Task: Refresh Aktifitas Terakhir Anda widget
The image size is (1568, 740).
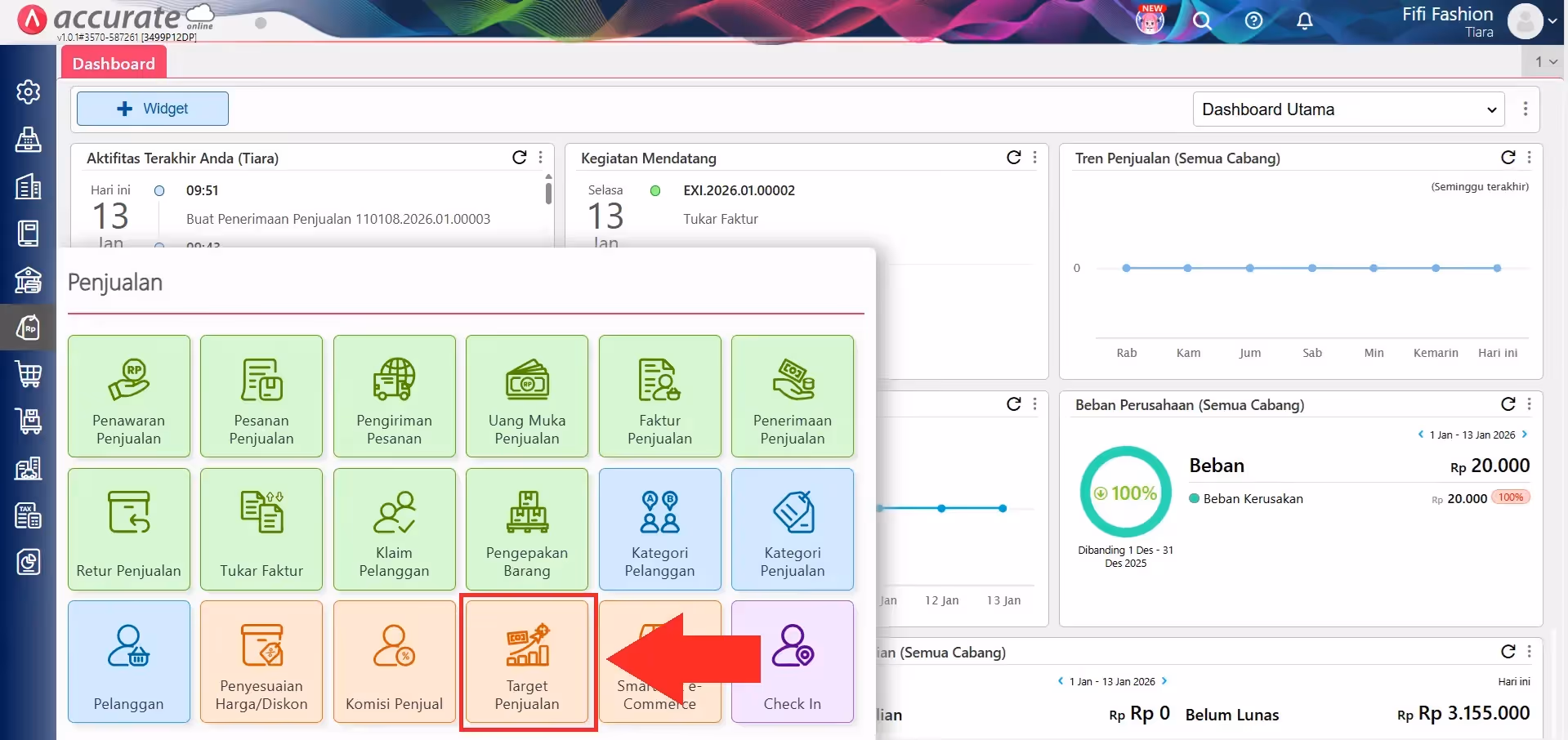Action: (520, 158)
